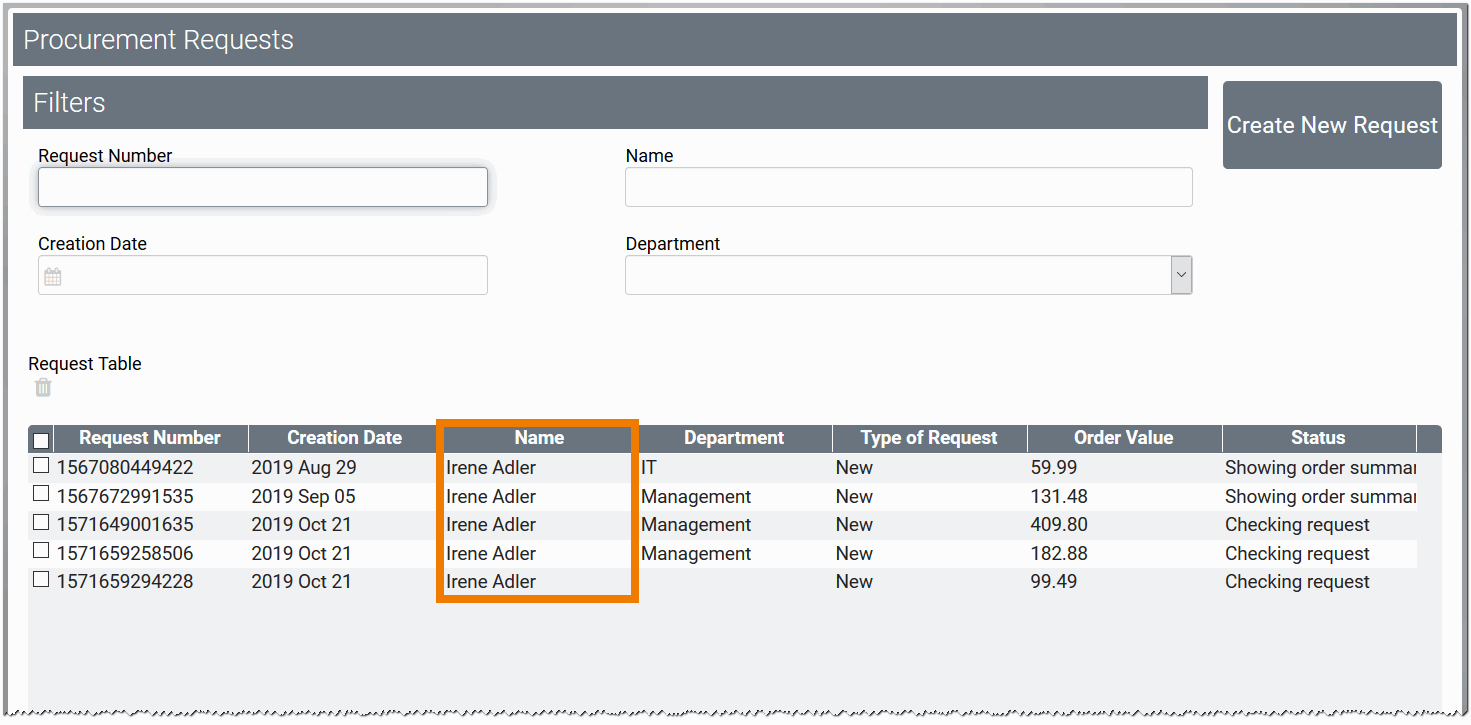Click inside the Request Number filter field
This screenshot has width=1471, height=725.
262,187
